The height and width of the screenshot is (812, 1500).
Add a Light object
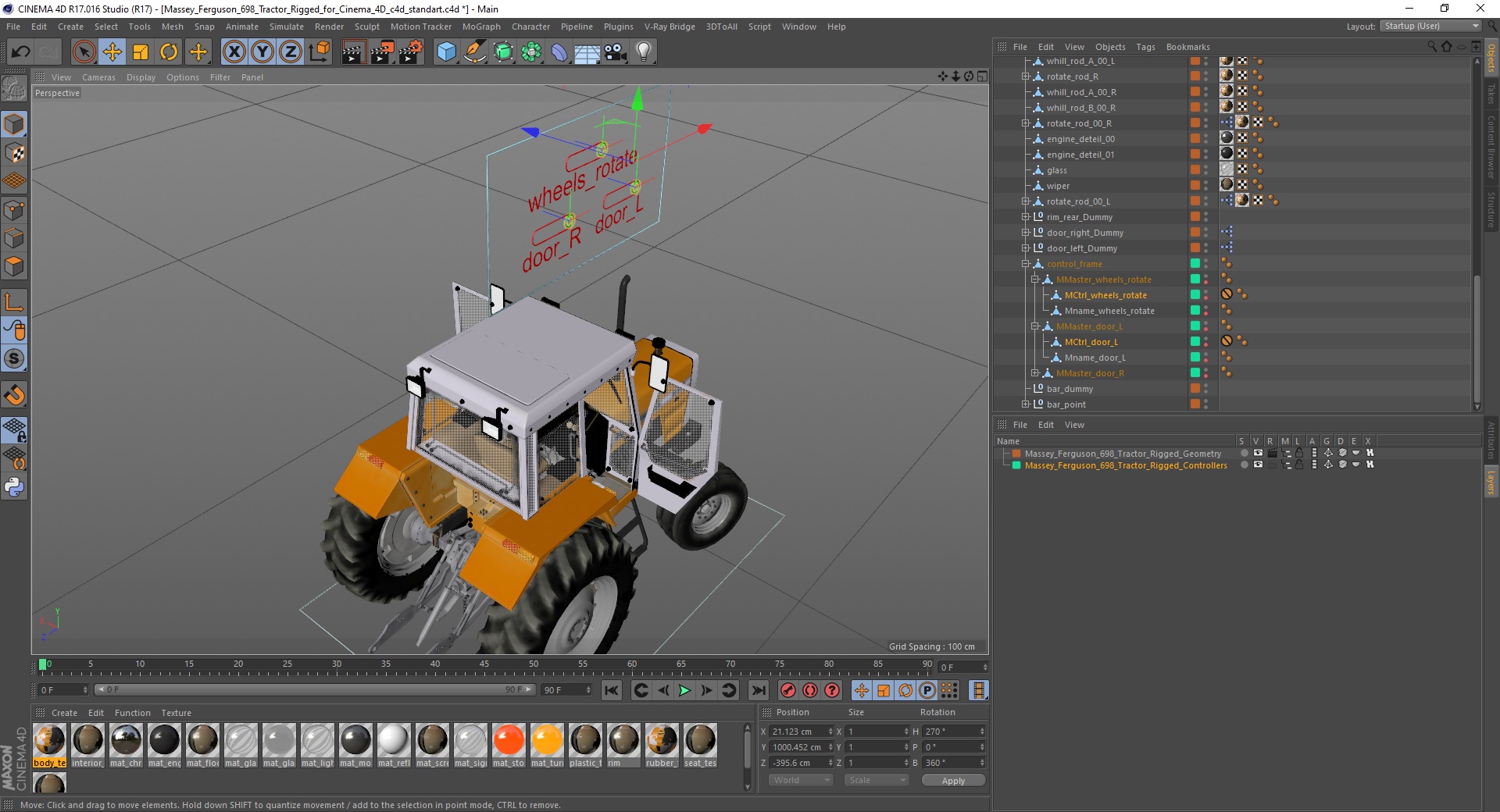[x=644, y=52]
